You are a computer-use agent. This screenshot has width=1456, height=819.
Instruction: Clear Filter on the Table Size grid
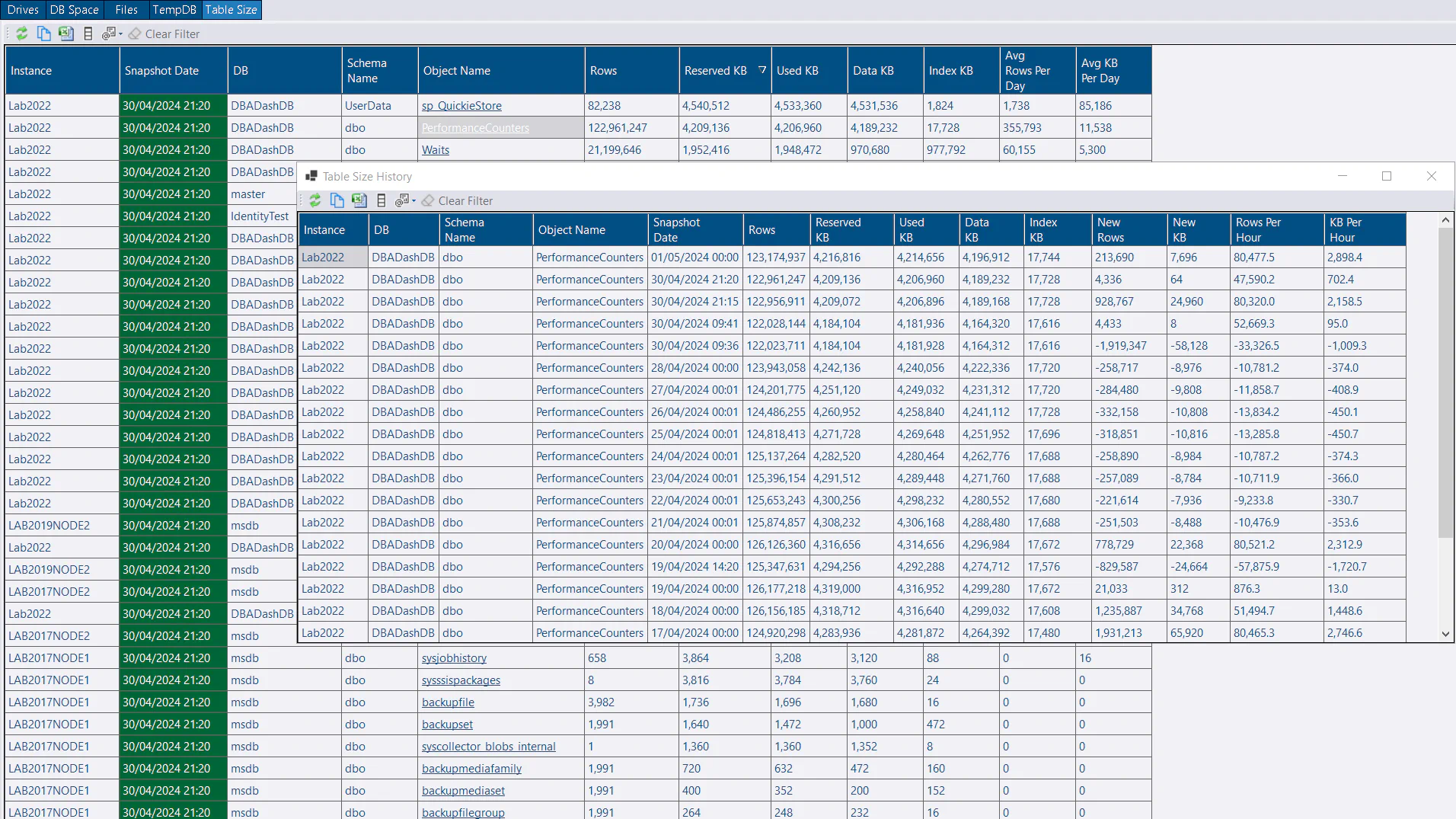coord(164,34)
